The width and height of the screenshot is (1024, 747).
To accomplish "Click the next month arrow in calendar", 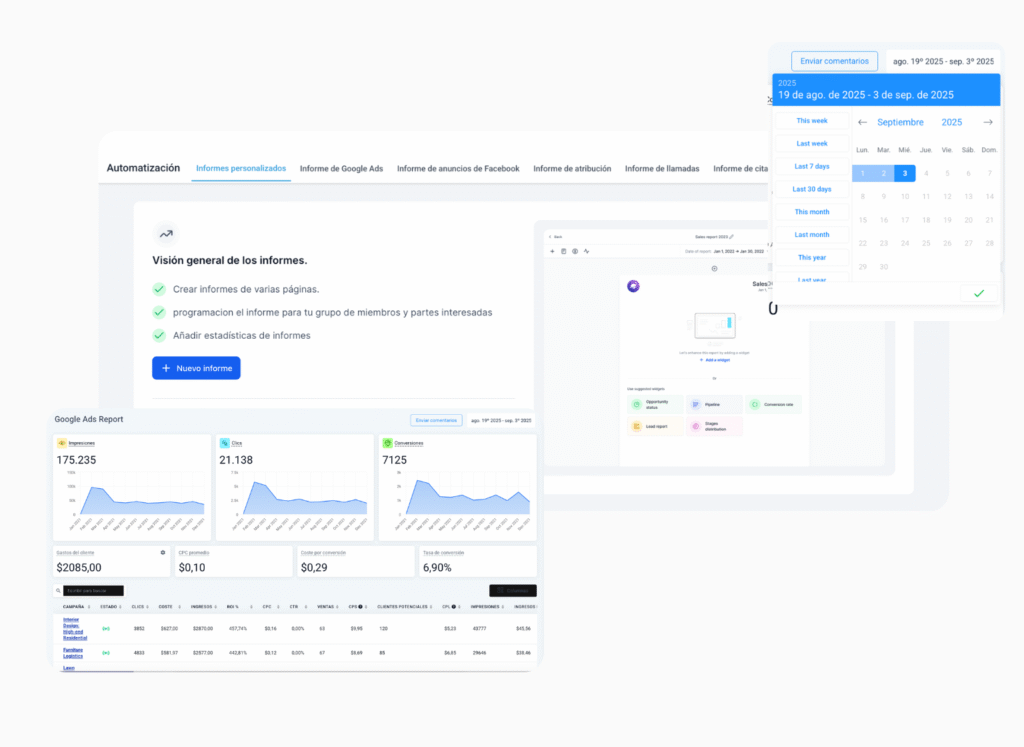I will 987,122.
